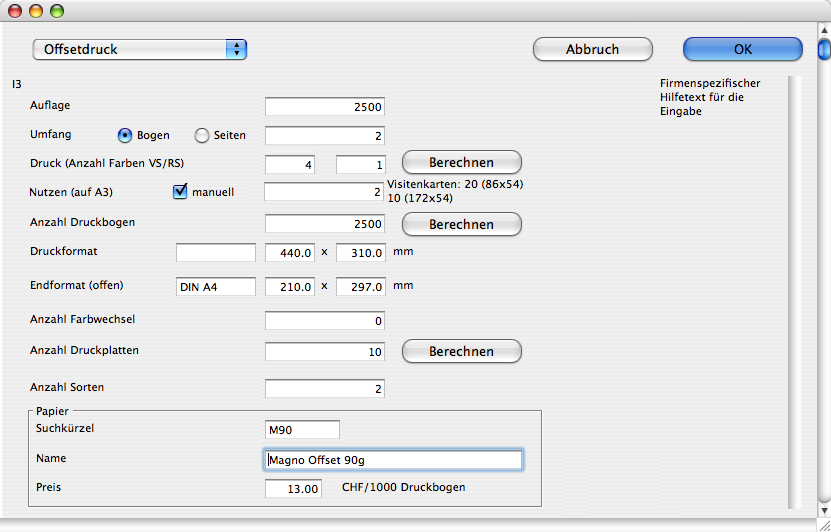Focus the Auflage input field

click(325, 106)
